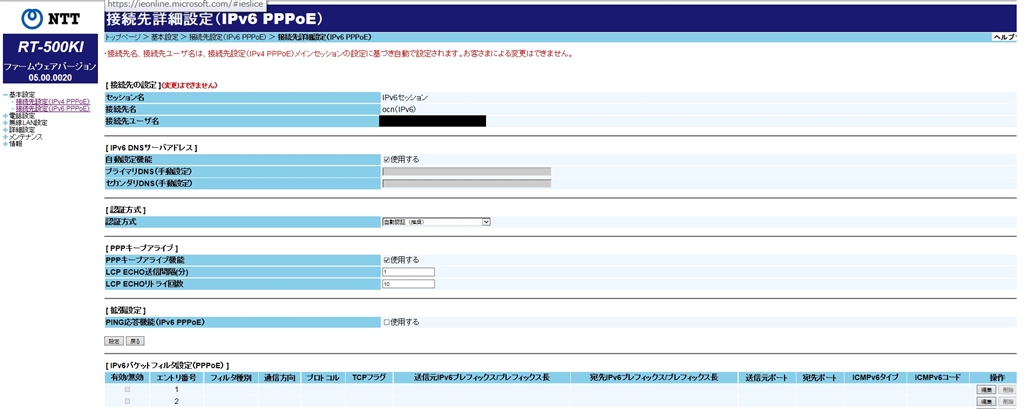The width and height of the screenshot is (1024, 409).
Task: Expand the 無線LAN設定 tree node
Action: 5,123
